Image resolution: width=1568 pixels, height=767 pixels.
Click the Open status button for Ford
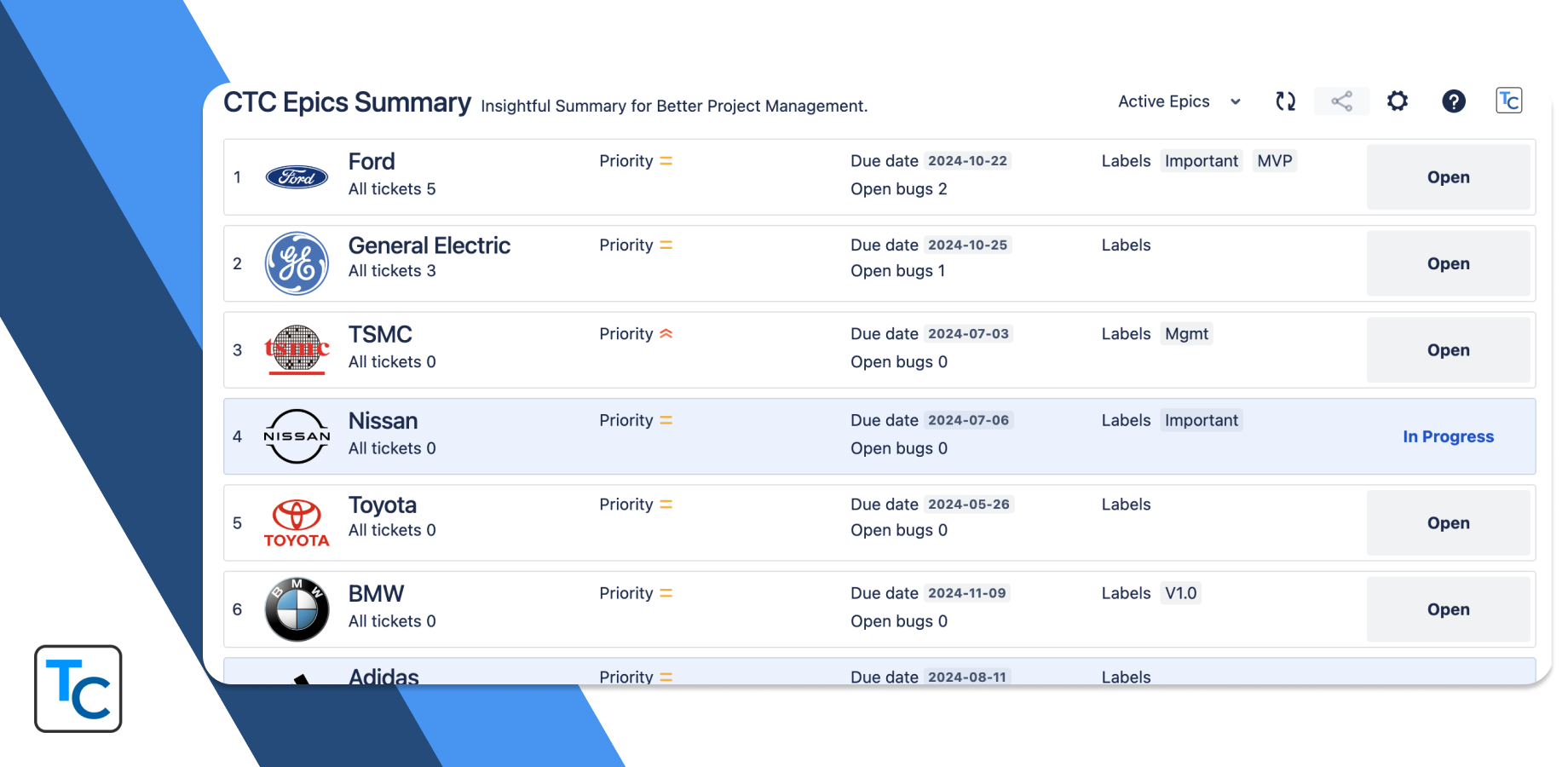pos(1449,177)
